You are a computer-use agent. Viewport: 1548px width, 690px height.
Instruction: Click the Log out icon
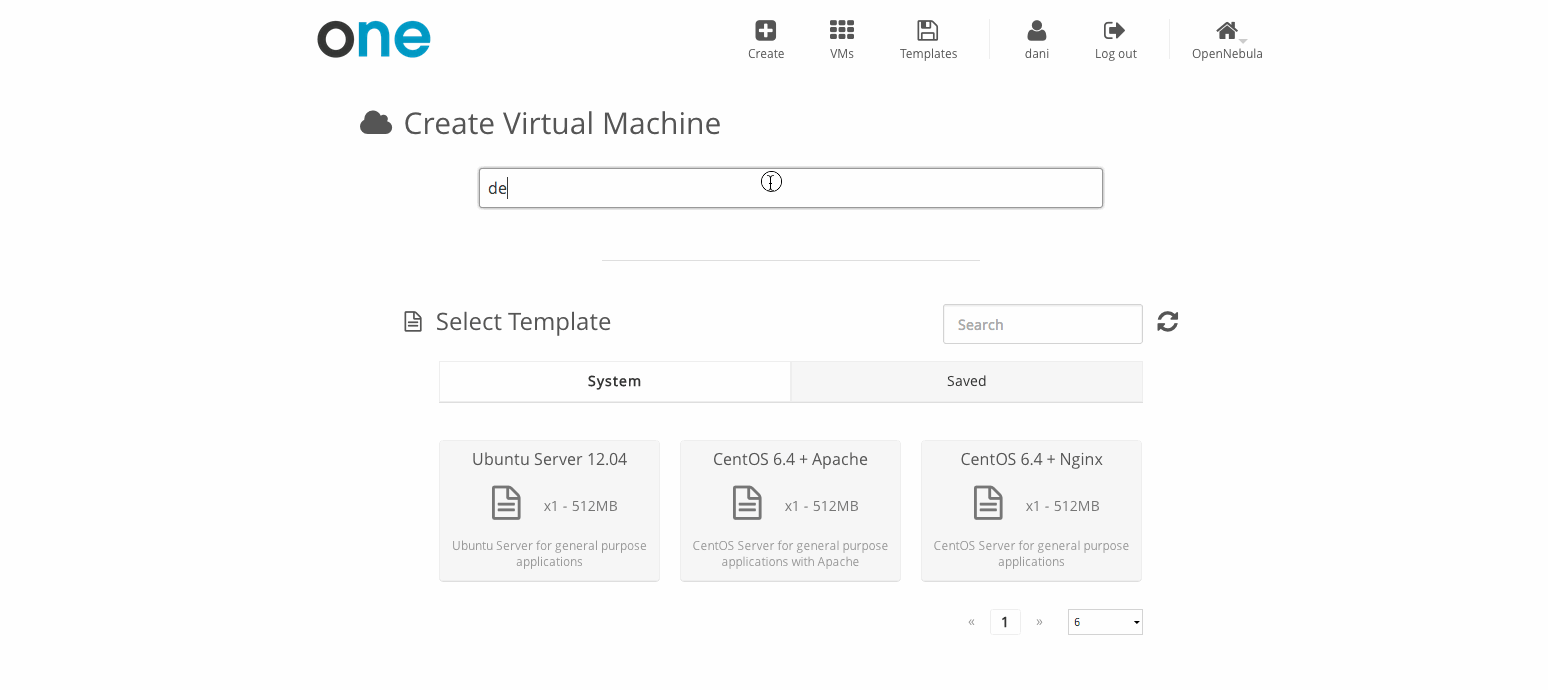tap(1114, 31)
